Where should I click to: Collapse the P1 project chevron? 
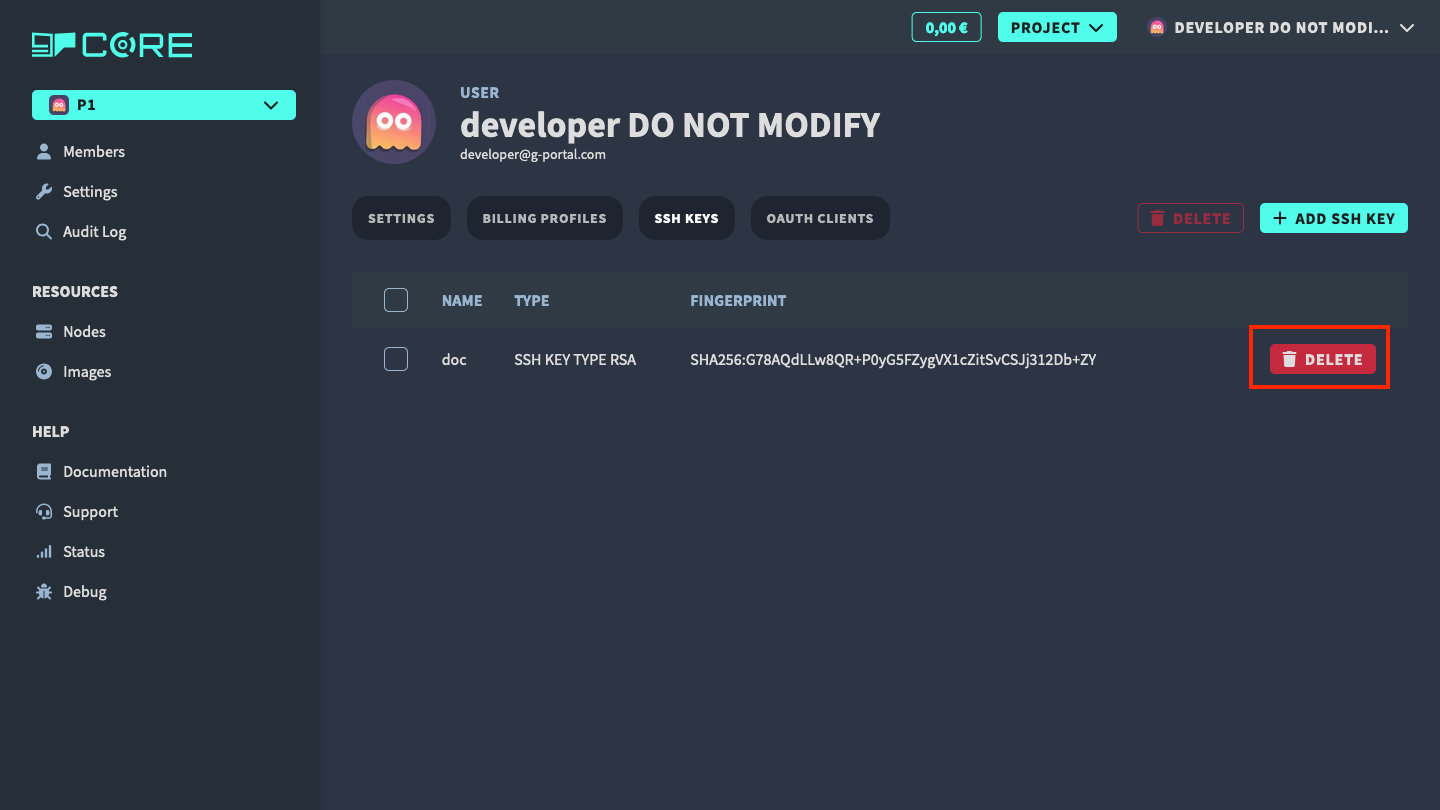click(x=269, y=104)
